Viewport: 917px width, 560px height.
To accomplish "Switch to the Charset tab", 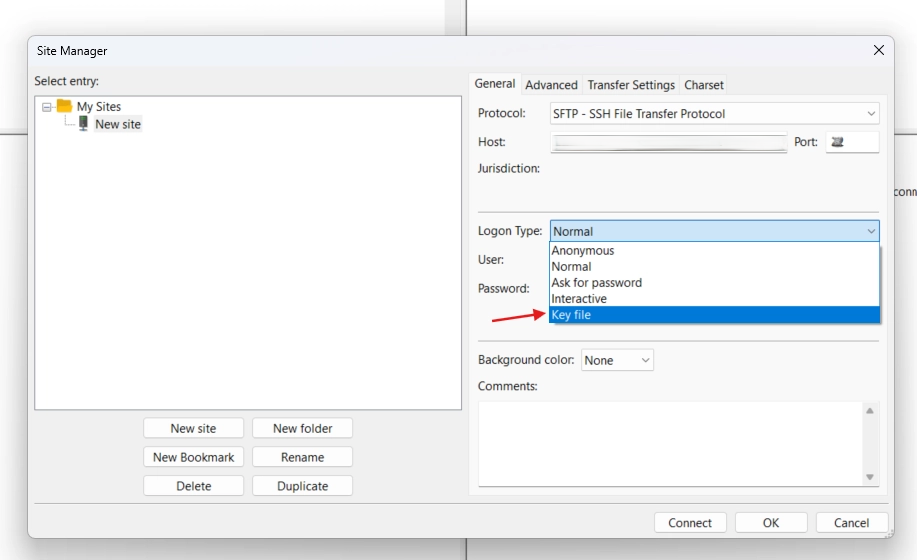I will click(x=704, y=85).
